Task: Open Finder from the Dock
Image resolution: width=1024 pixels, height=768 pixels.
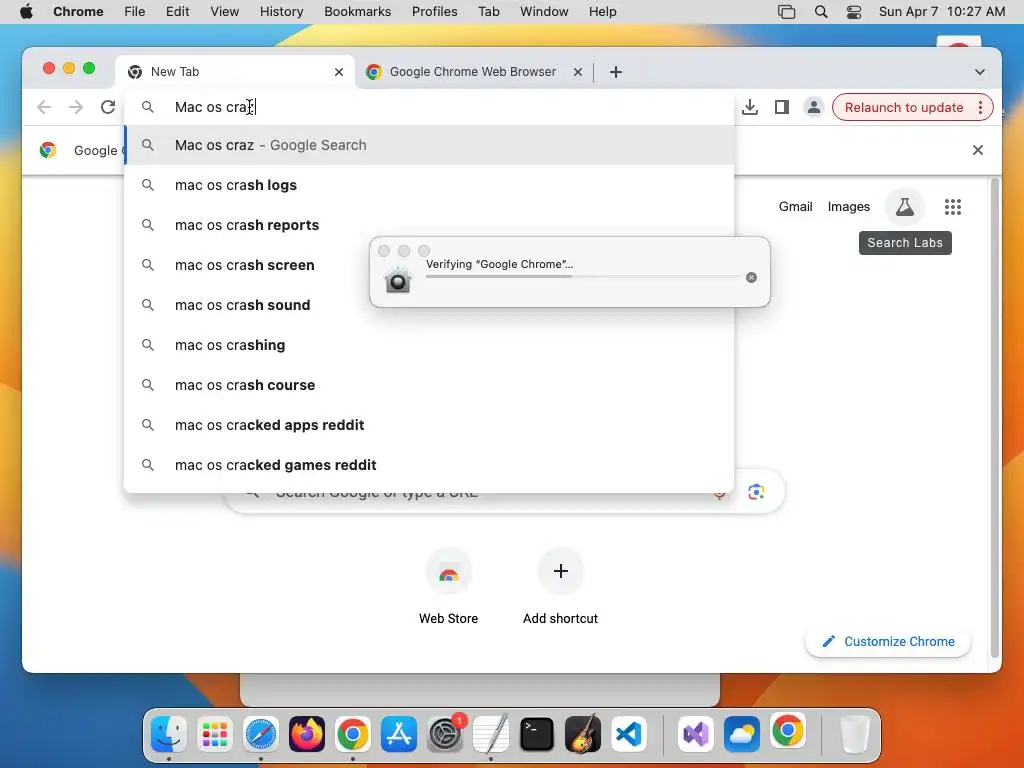Action: [168, 734]
